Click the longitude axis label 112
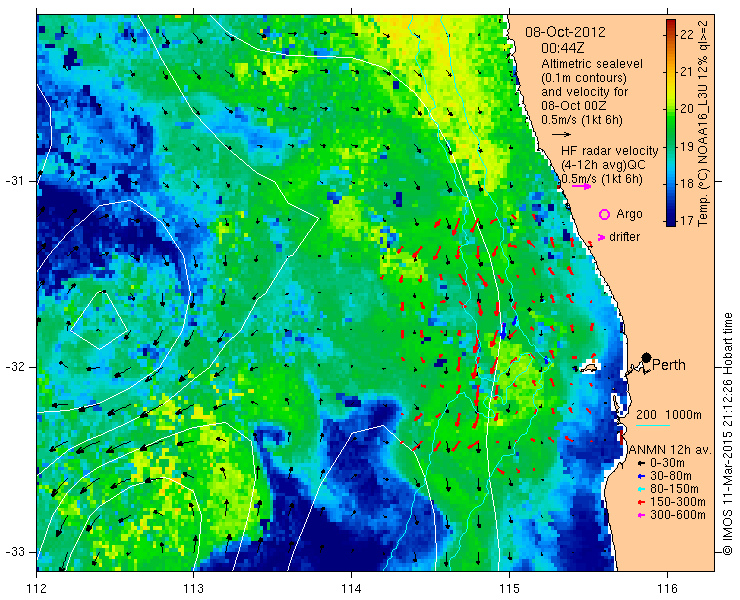 coord(37,589)
